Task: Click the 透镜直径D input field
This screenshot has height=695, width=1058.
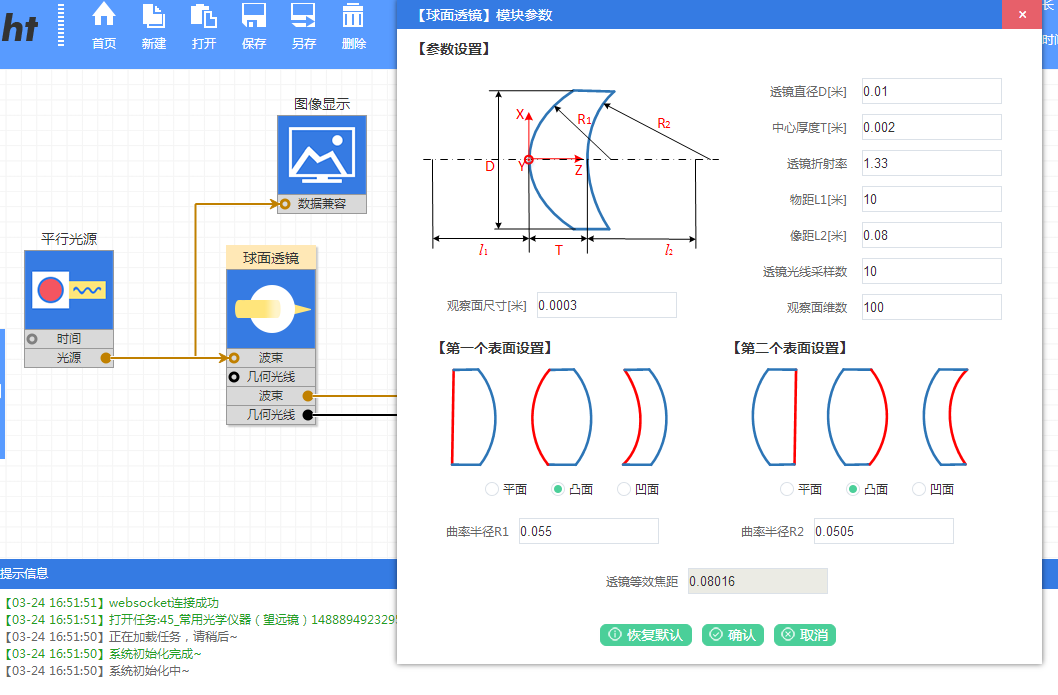Action: coord(931,91)
